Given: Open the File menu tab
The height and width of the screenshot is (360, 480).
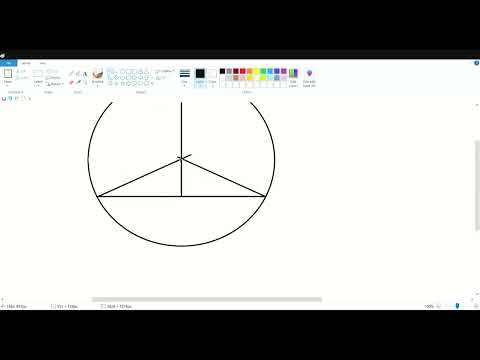Looking at the screenshot, I should point(8,63).
